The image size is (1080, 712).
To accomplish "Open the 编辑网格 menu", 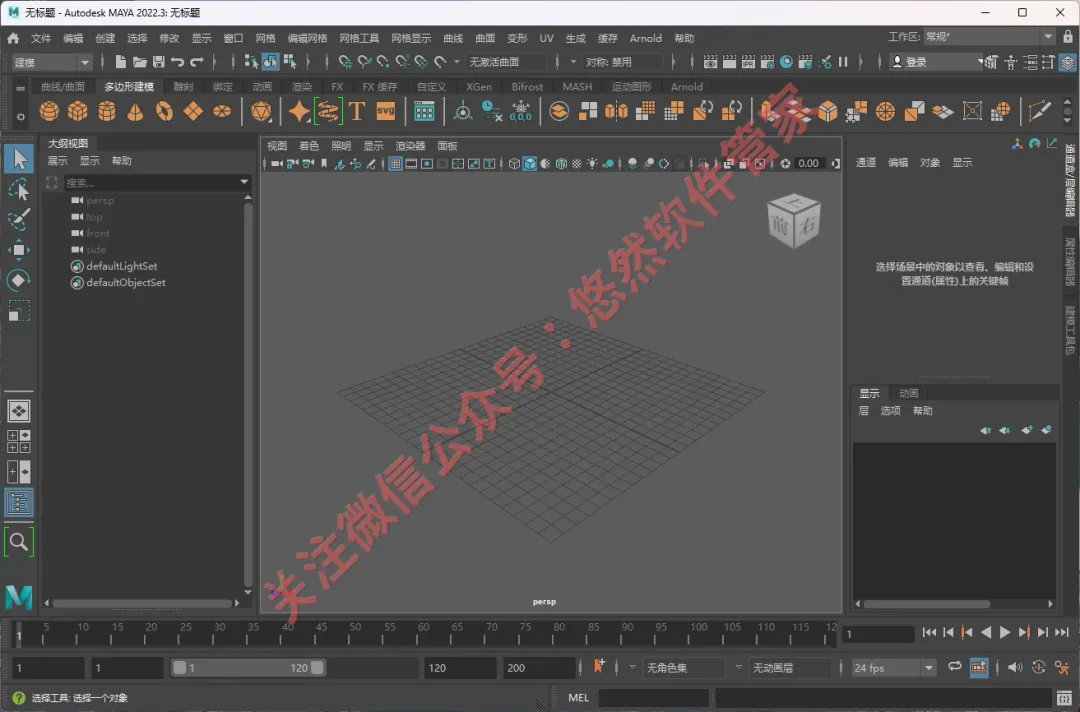I will 307,38.
